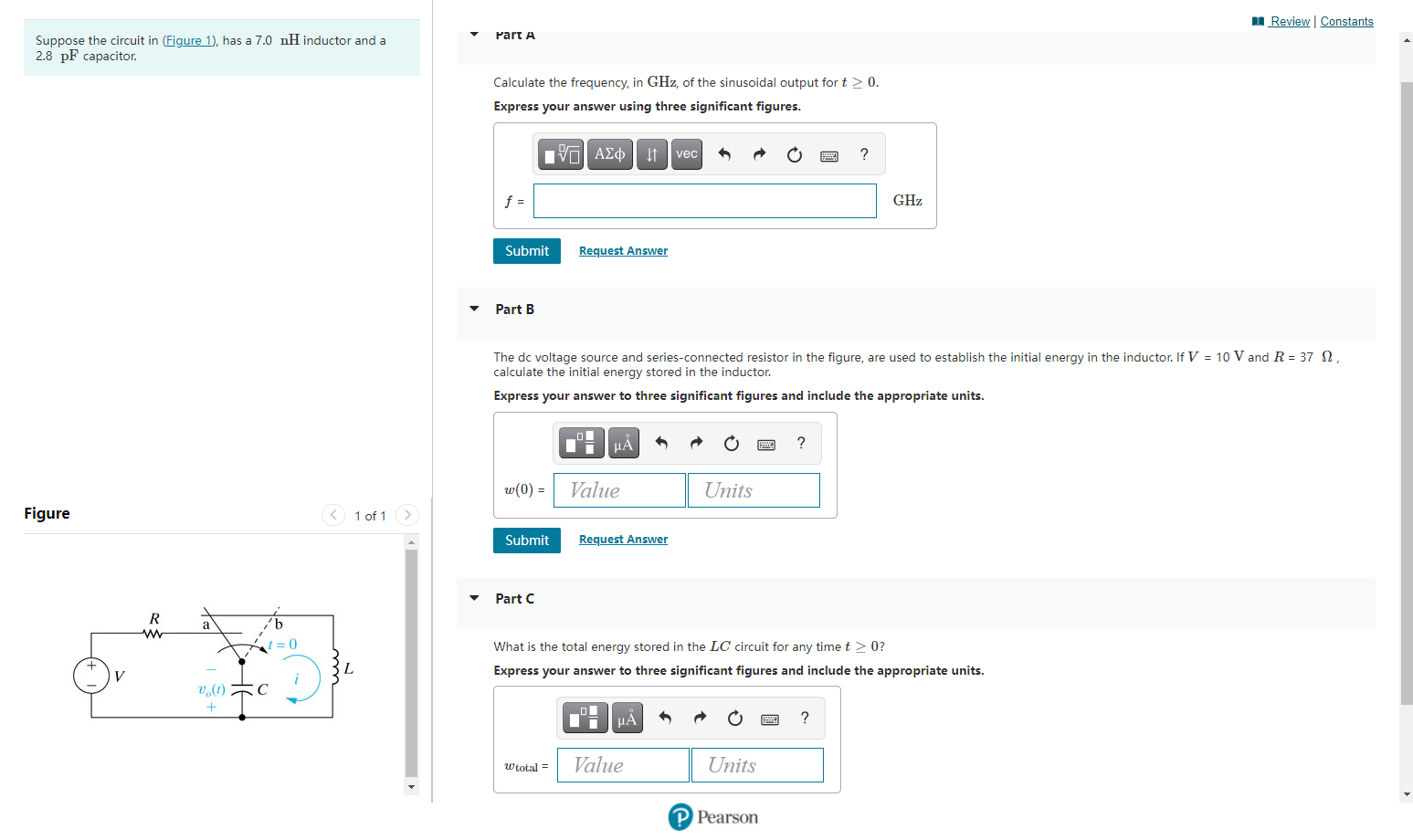This screenshot has height=840, width=1413.
Task: Collapse the Part C section
Action: coord(473,598)
